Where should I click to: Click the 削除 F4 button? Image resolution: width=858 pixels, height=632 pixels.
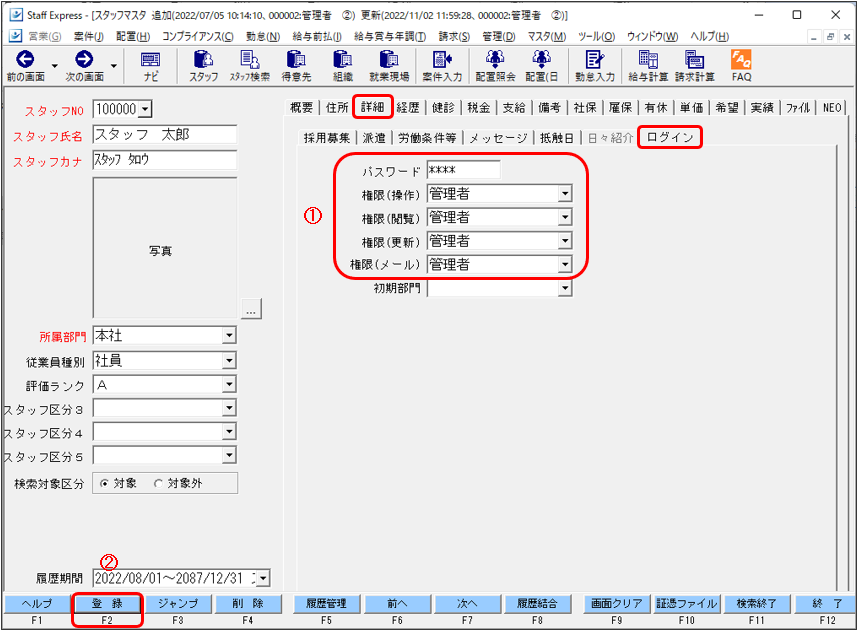(x=248, y=604)
